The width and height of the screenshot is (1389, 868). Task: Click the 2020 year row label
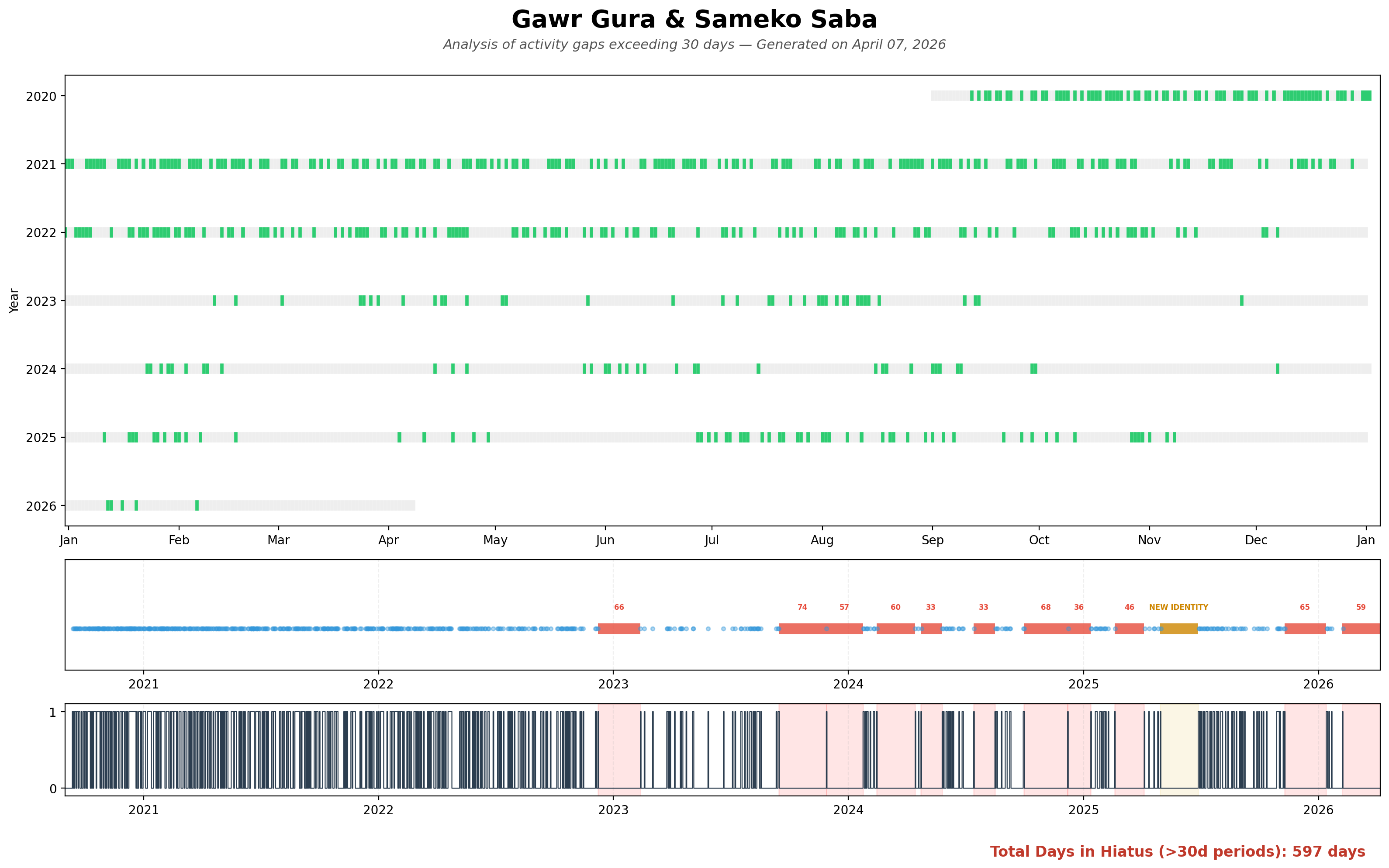pos(41,97)
